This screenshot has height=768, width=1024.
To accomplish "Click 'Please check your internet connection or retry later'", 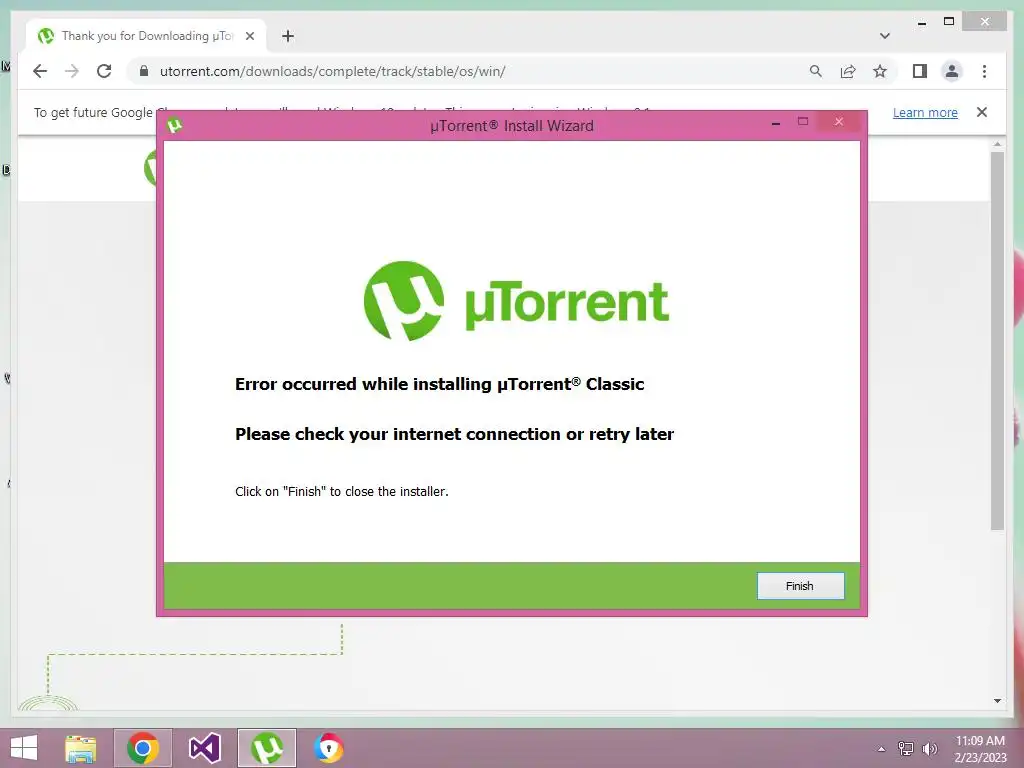I will (x=455, y=434).
